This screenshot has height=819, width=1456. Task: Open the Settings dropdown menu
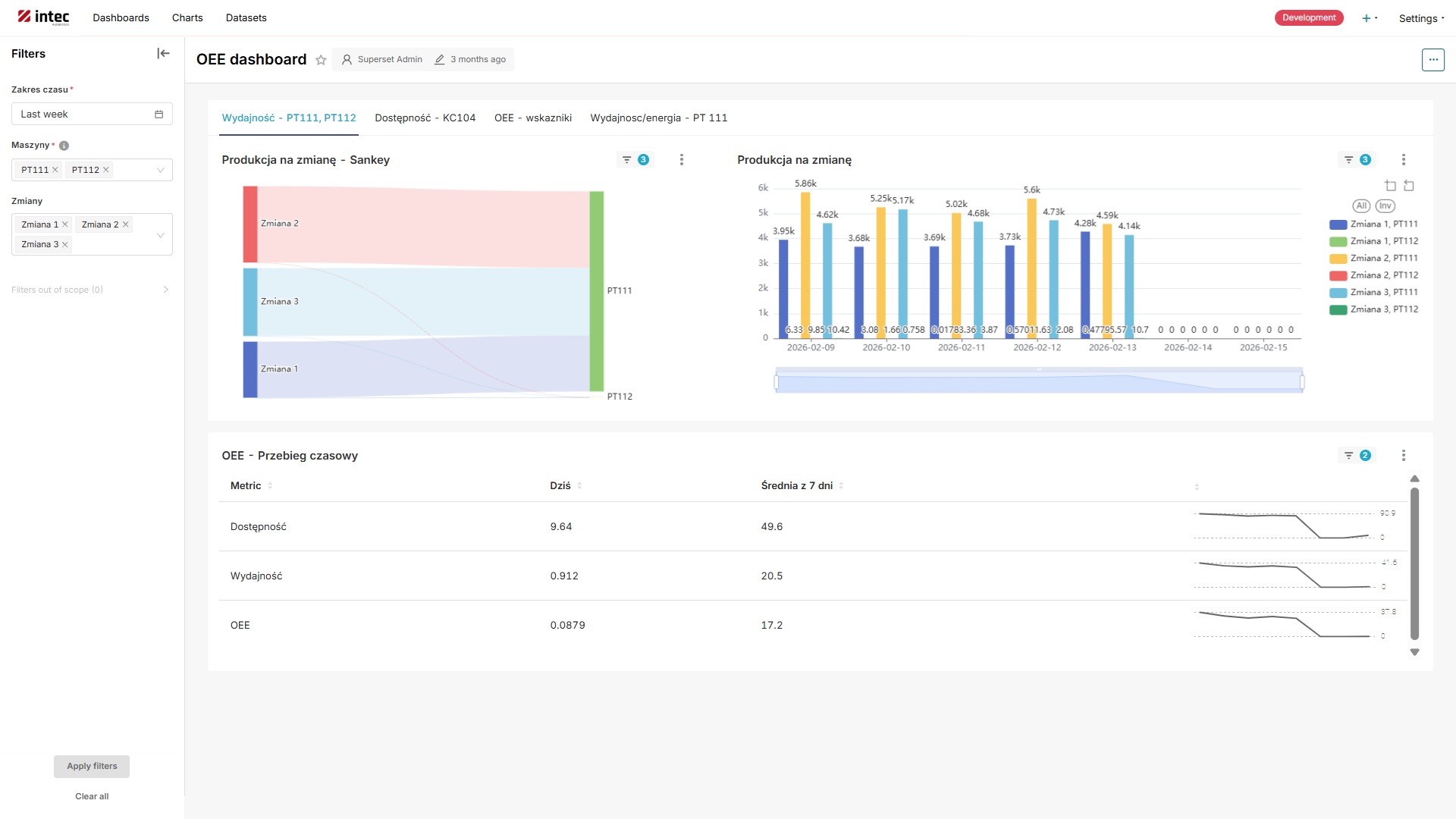(x=1421, y=18)
